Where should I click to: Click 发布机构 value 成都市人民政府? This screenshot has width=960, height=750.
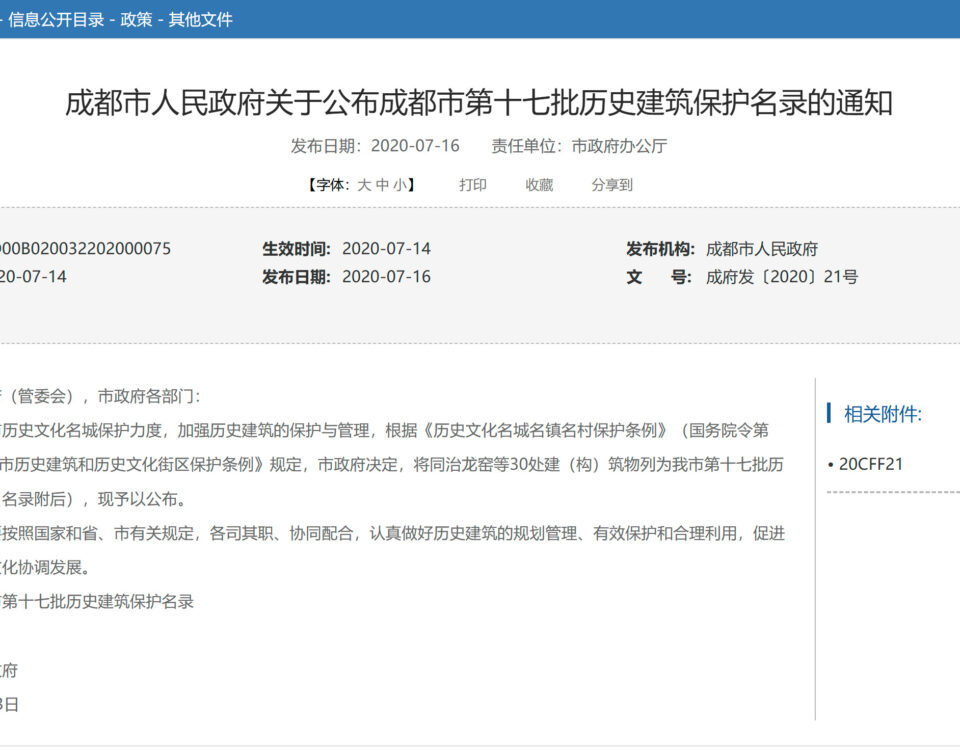point(762,249)
